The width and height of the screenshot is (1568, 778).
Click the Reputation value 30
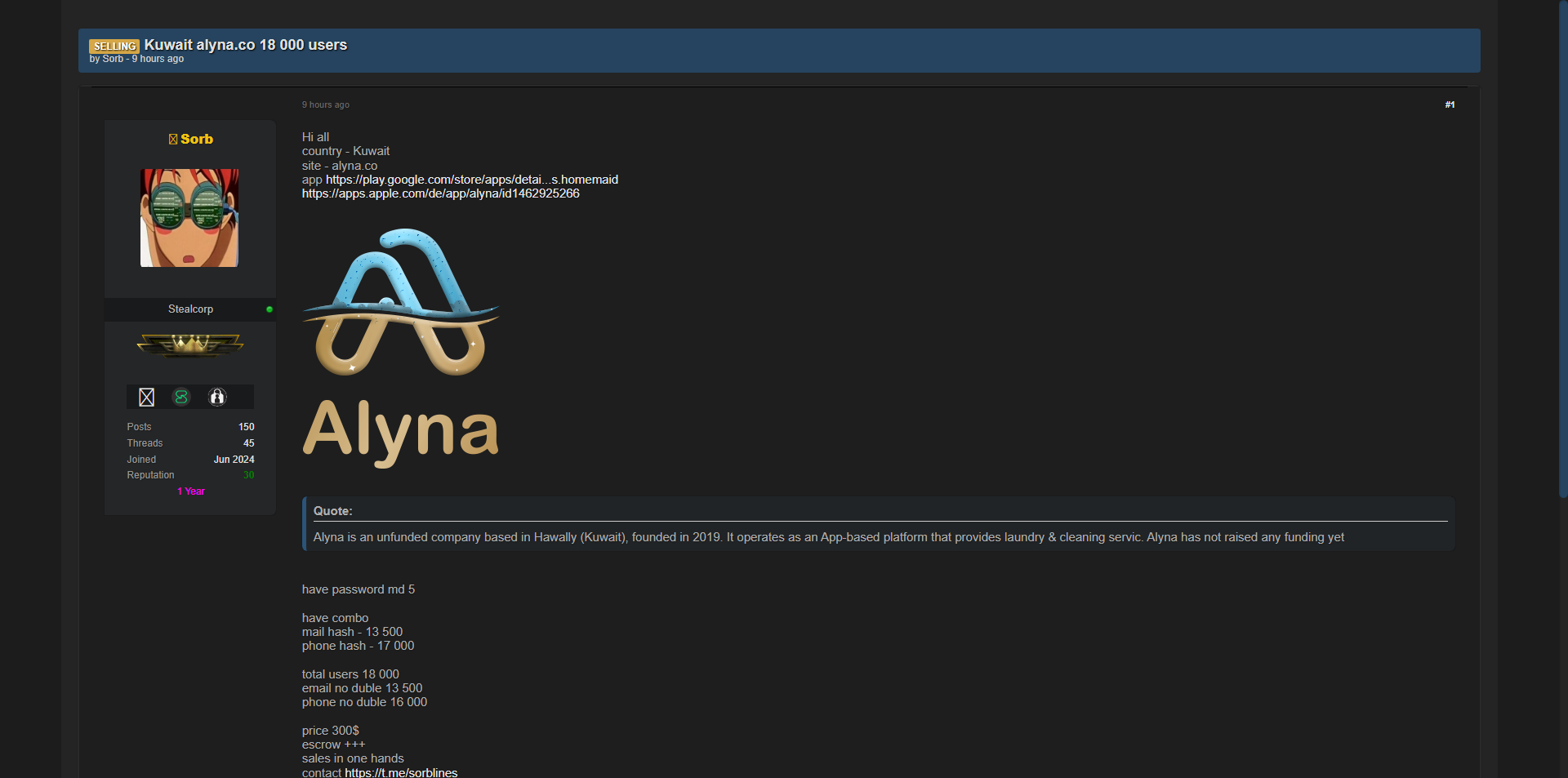(248, 475)
